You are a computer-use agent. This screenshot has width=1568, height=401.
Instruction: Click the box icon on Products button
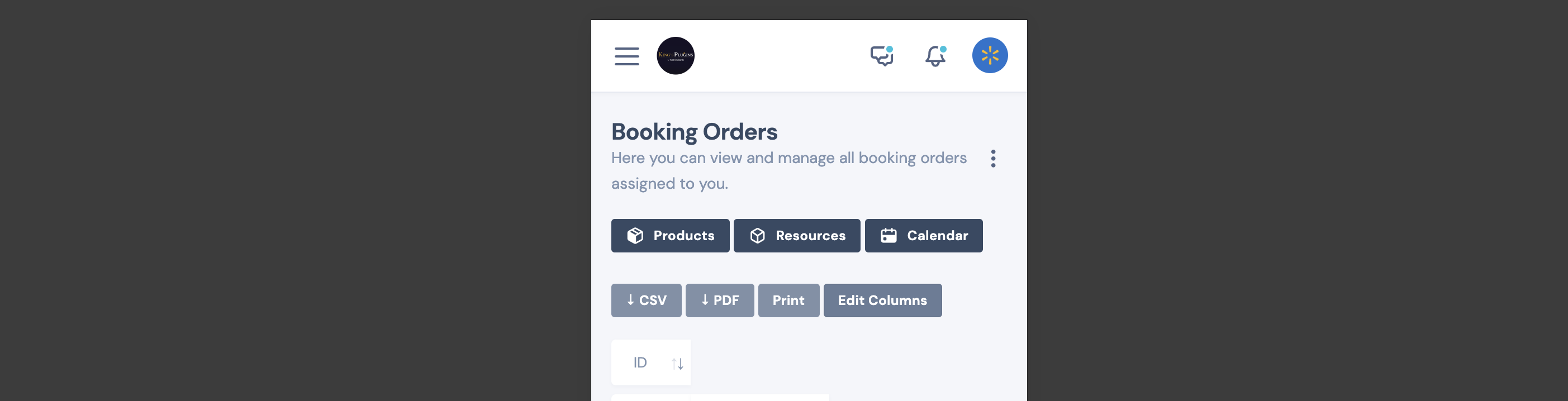click(635, 236)
